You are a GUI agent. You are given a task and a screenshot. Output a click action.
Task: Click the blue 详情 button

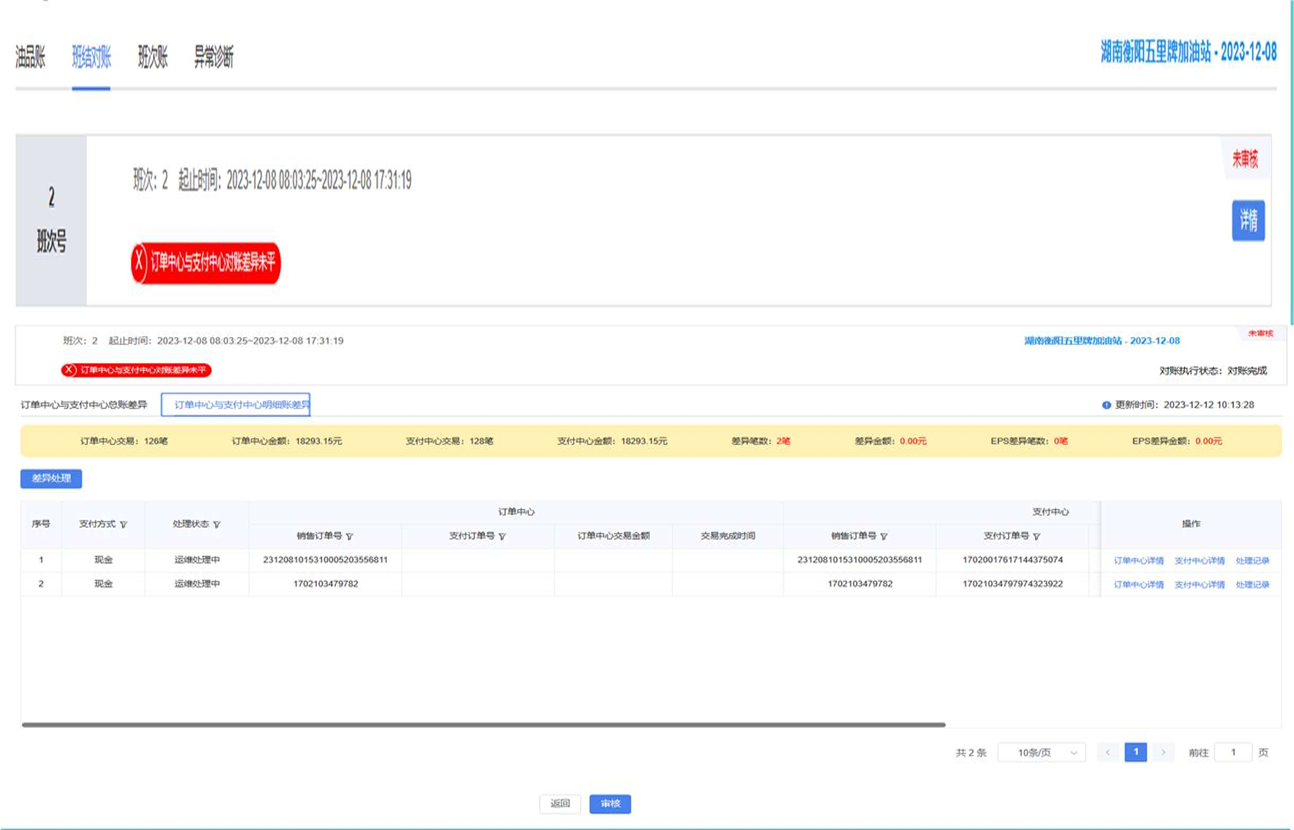(x=1248, y=221)
